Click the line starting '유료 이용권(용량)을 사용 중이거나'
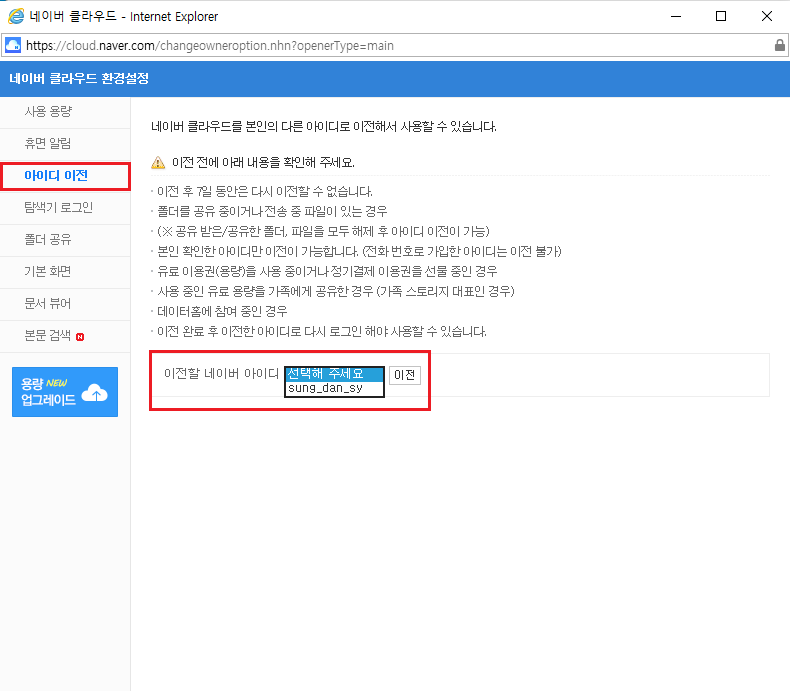The width and height of the screenshot is (790, 691). (327, 271)
